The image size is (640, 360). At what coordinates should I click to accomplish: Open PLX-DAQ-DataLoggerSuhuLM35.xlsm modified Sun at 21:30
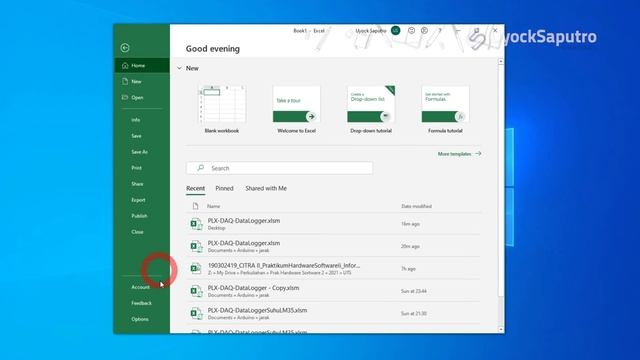tap(333, 313)
